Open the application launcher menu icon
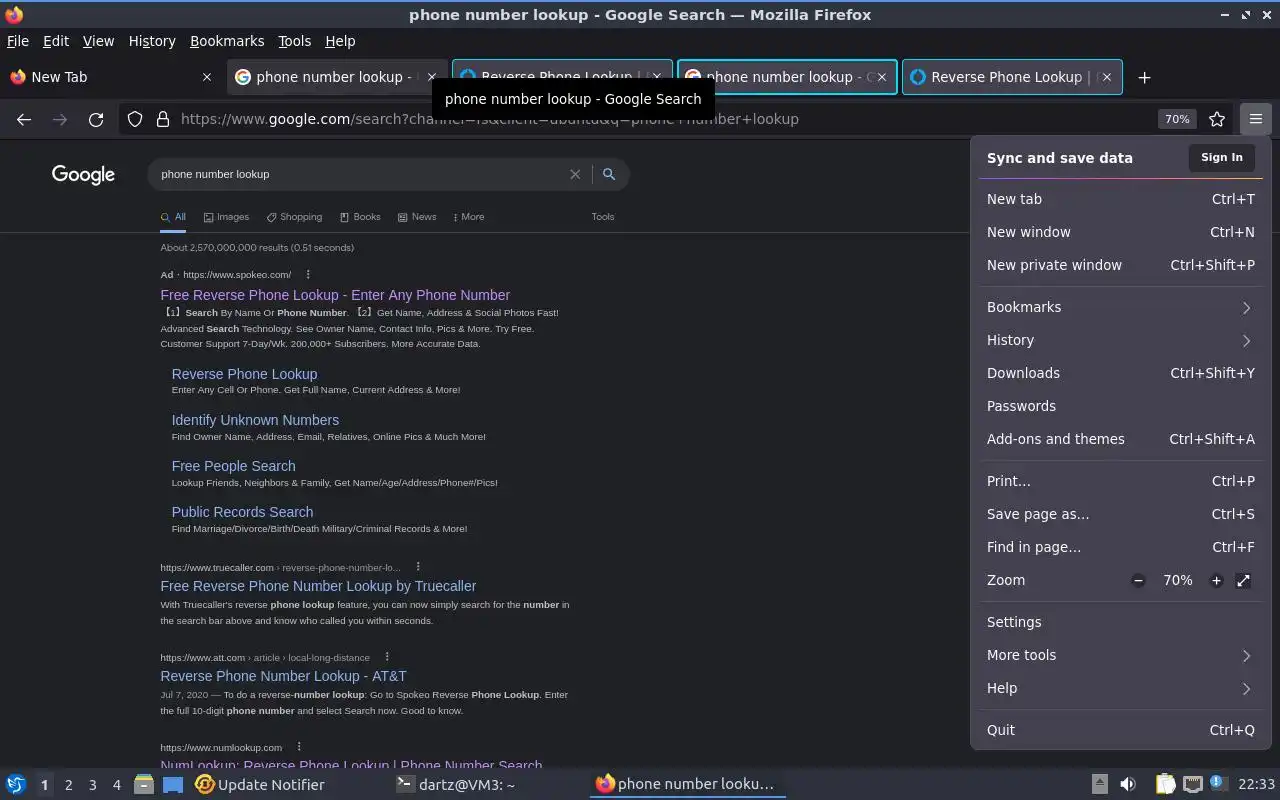1280x800 pixels. [15, 784]
